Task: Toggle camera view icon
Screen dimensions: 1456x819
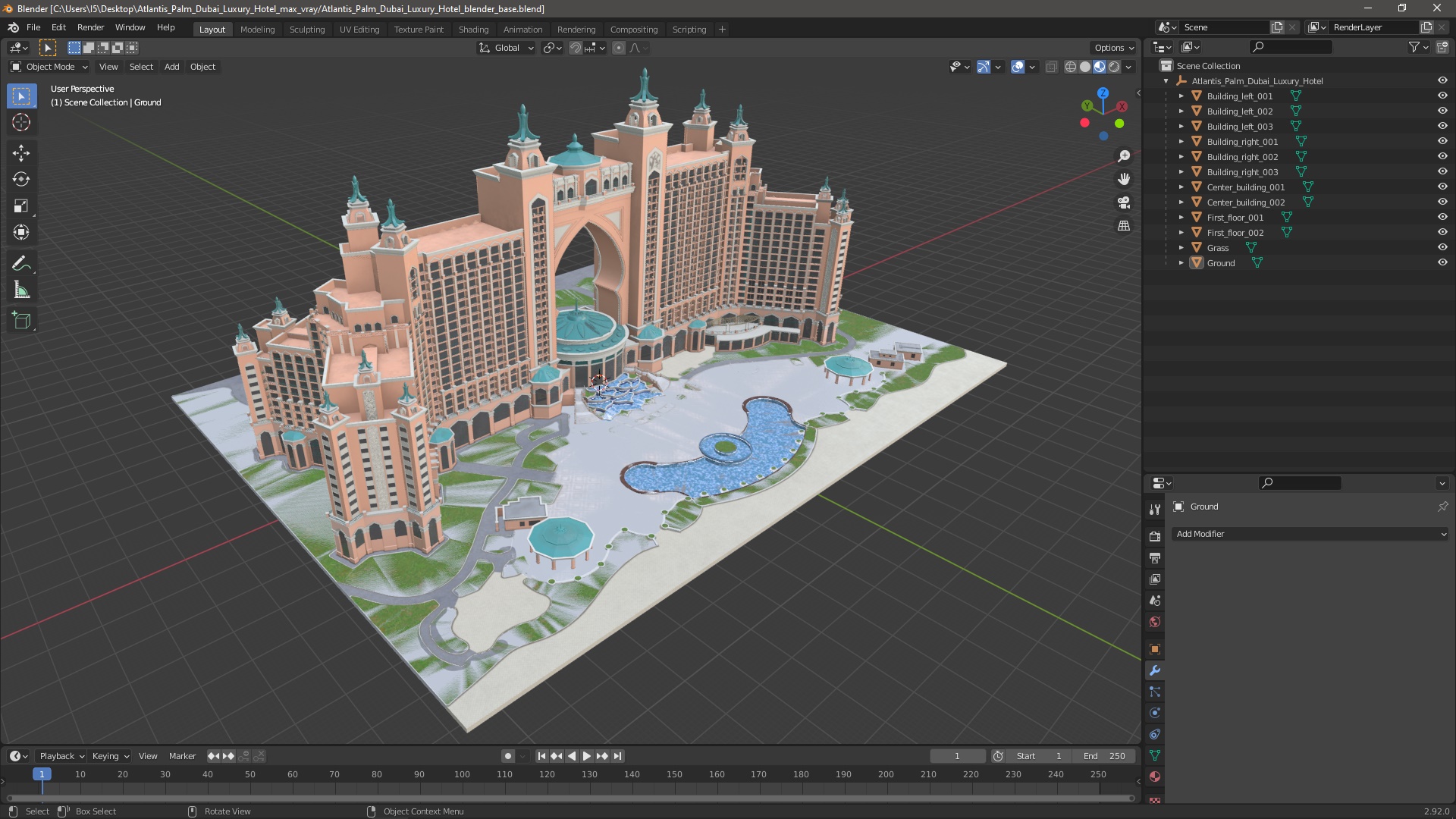Action: (1124, 202)
